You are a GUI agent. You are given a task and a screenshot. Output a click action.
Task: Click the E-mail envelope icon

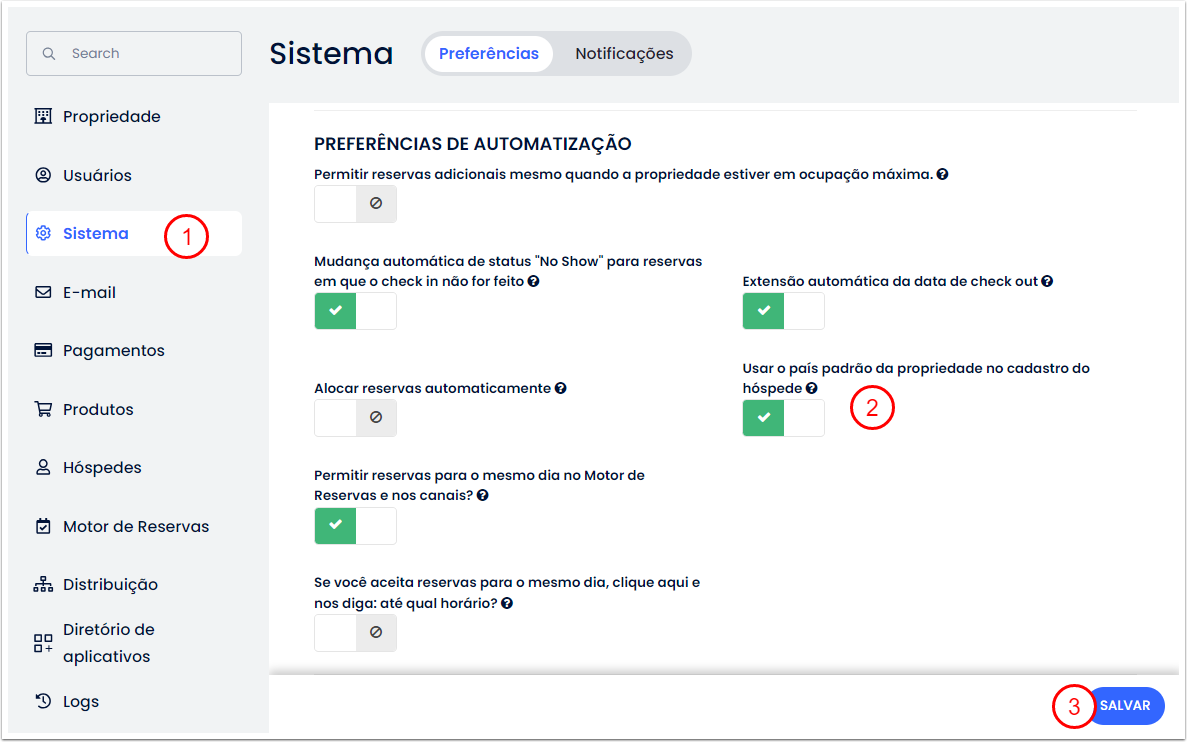[x=43, y=292]
